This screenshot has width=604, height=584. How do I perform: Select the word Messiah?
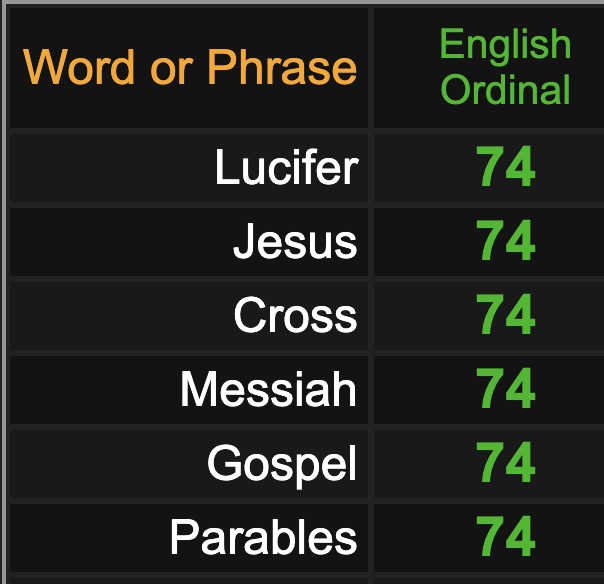pyautogui.click(x=268, y=389)
